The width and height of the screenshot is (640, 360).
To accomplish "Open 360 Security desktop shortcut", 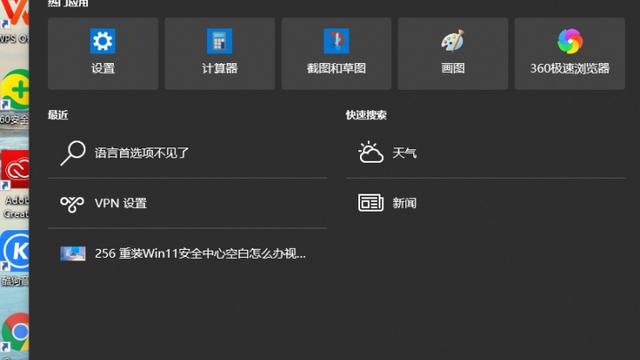I will coord(14,97).
